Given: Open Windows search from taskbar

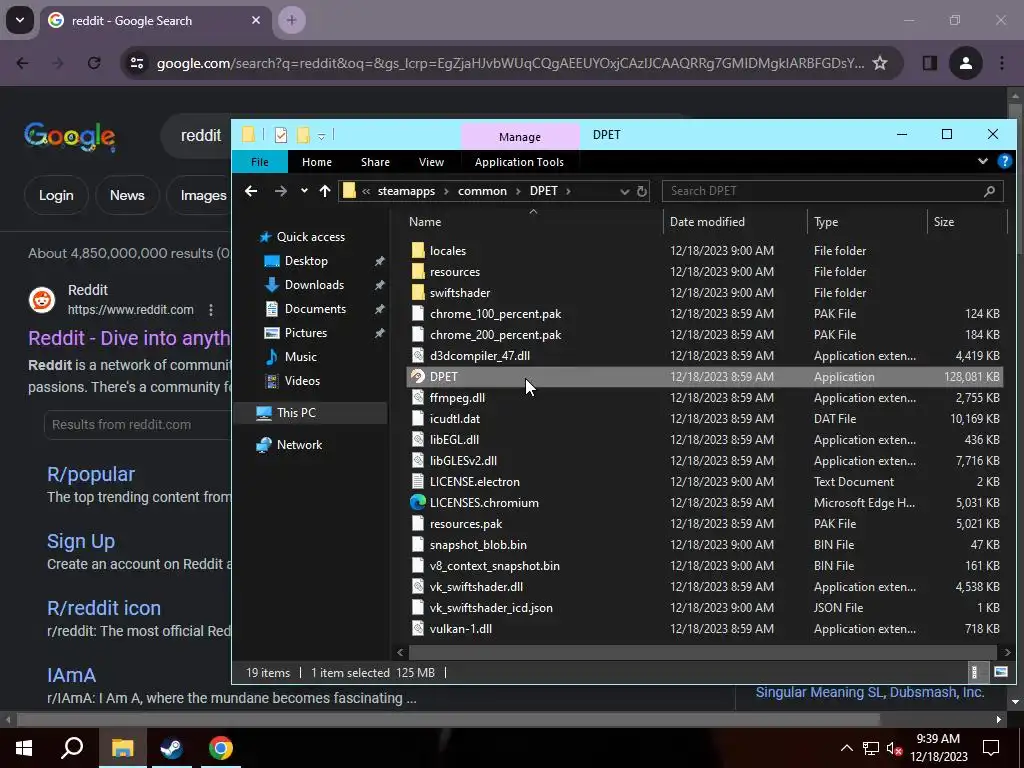Looking at the screenshot, I should (72, 748).
